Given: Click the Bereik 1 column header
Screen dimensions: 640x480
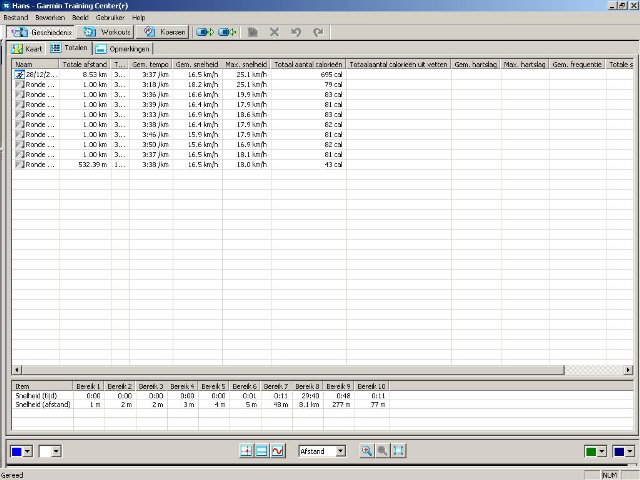Looking at the screenshot, I should tap(89, 386).
